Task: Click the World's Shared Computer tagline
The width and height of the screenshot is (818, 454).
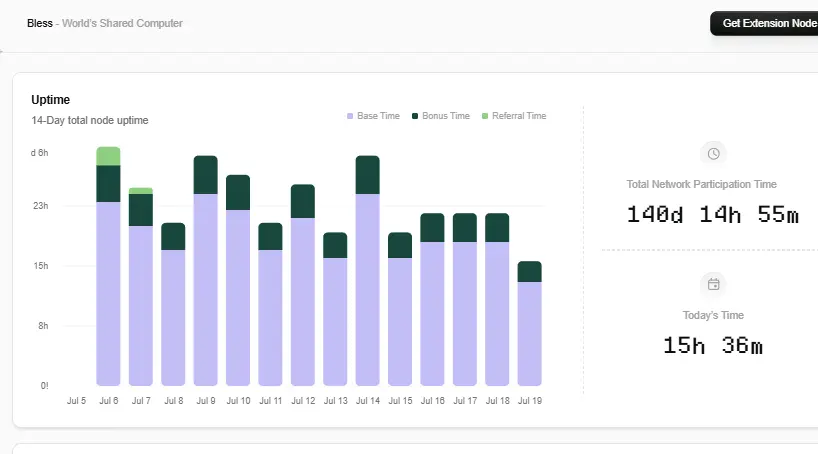Action: point(122,23)
